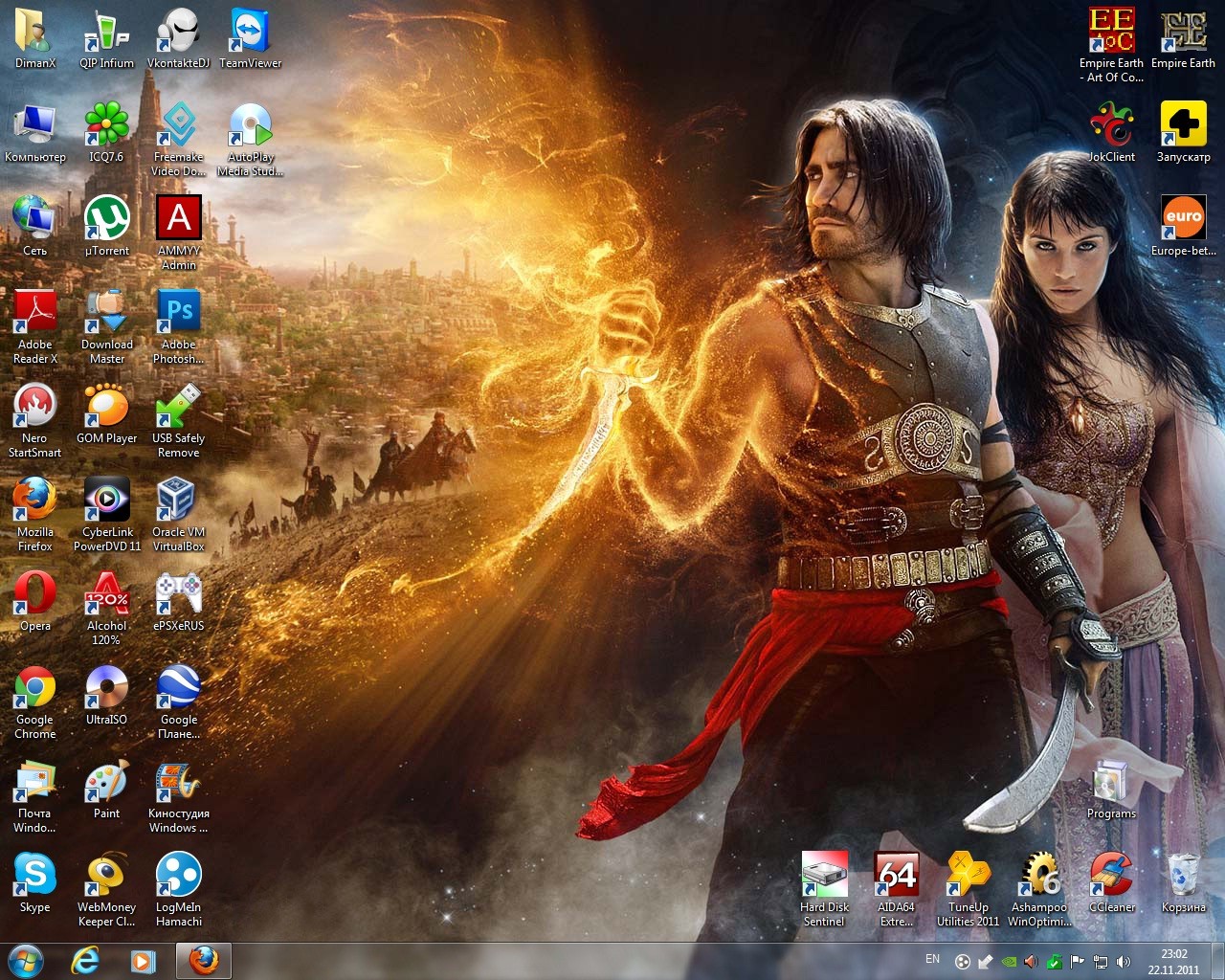Launch the Empire Earth game shortcut
This screenshot has height=980, width=1225.
tap(1183, 38)
